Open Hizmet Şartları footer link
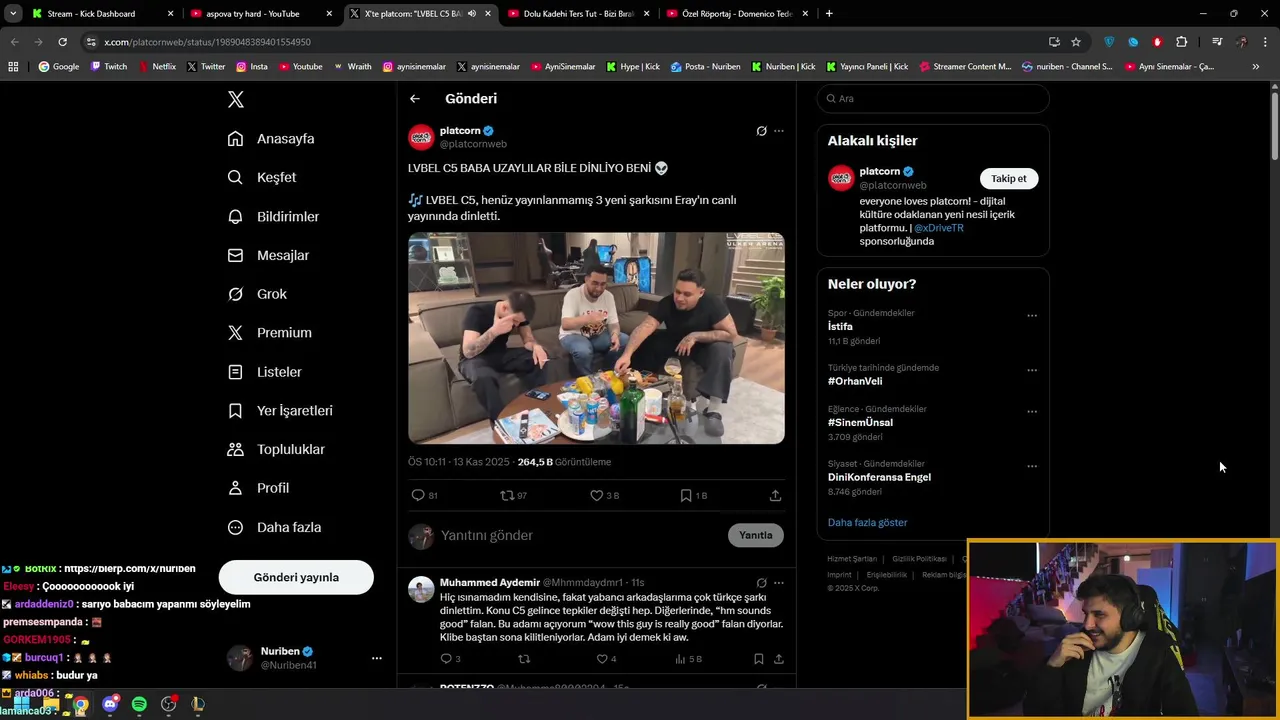Viewport: 1280px width, 720px height. pos(852,559)
